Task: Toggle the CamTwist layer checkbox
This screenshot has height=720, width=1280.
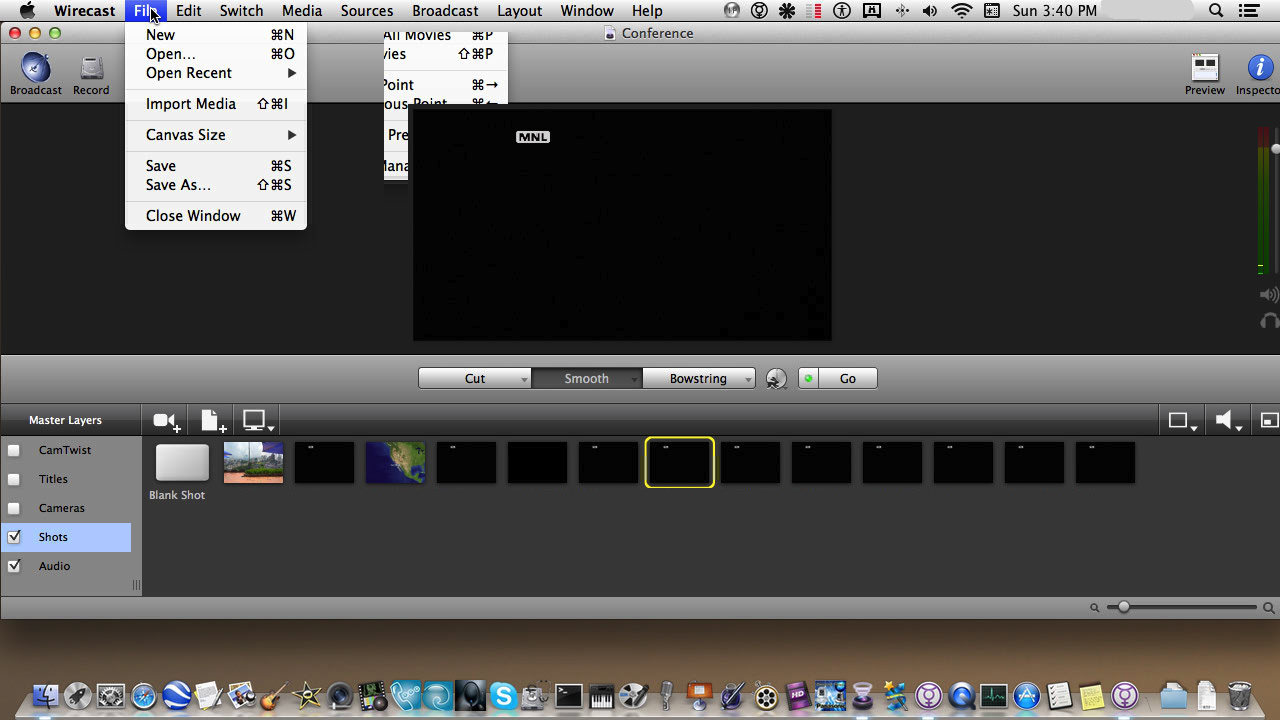Action: tap(14, 450)
